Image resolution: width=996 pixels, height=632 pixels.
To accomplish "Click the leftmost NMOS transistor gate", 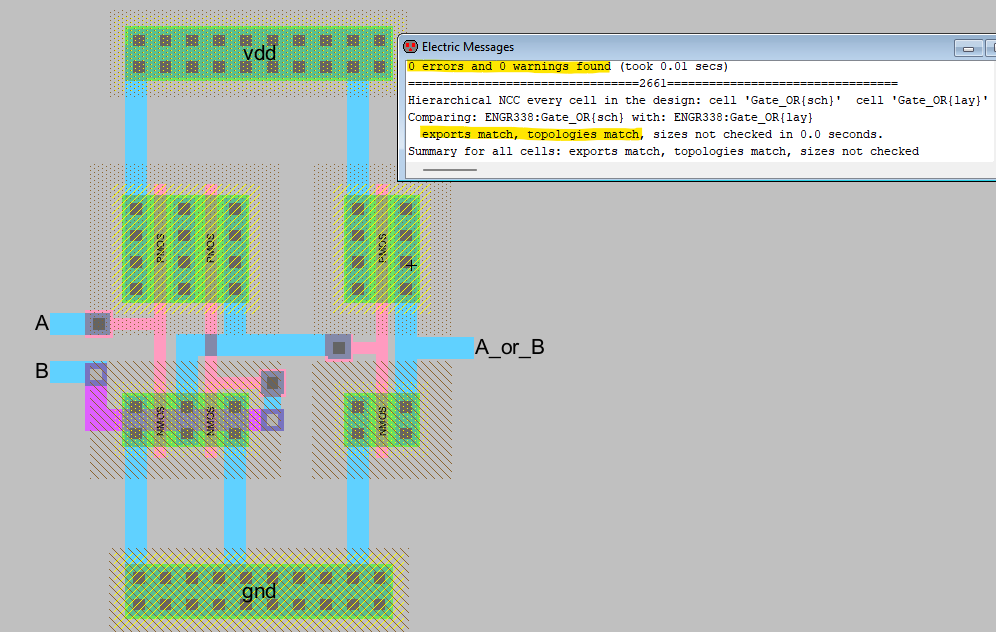I will (x=159, y=420).
